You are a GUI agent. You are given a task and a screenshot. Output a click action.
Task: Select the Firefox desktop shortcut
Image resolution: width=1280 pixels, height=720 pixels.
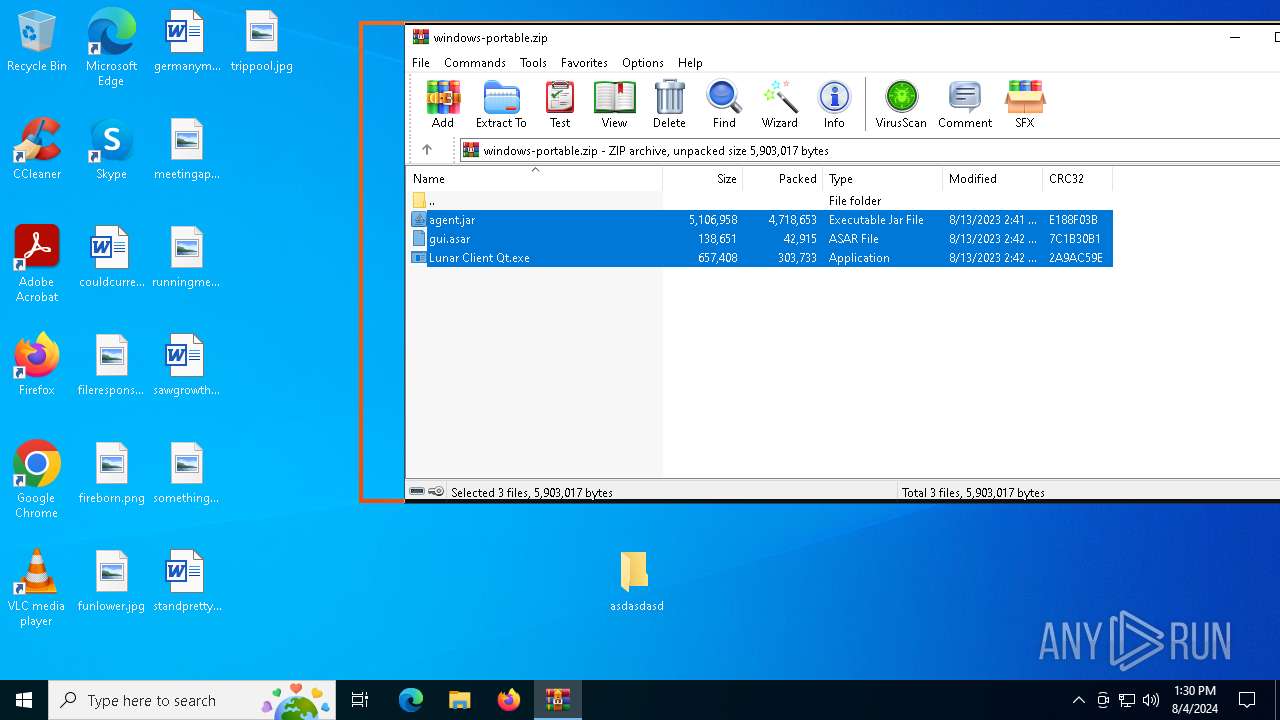pyautogui.click(x=37, y=365)
